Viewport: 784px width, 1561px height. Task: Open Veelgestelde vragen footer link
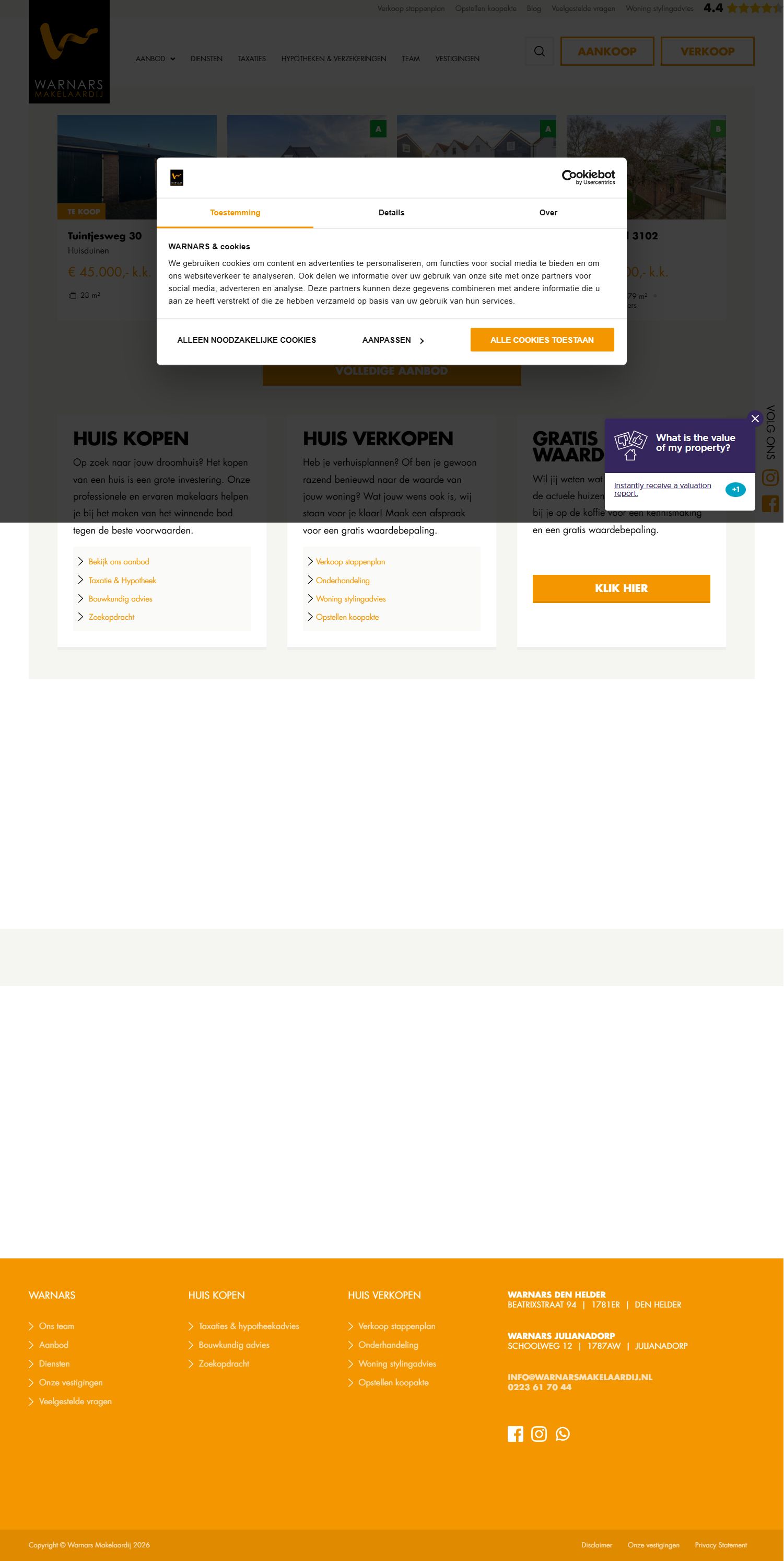(75, 1401)
